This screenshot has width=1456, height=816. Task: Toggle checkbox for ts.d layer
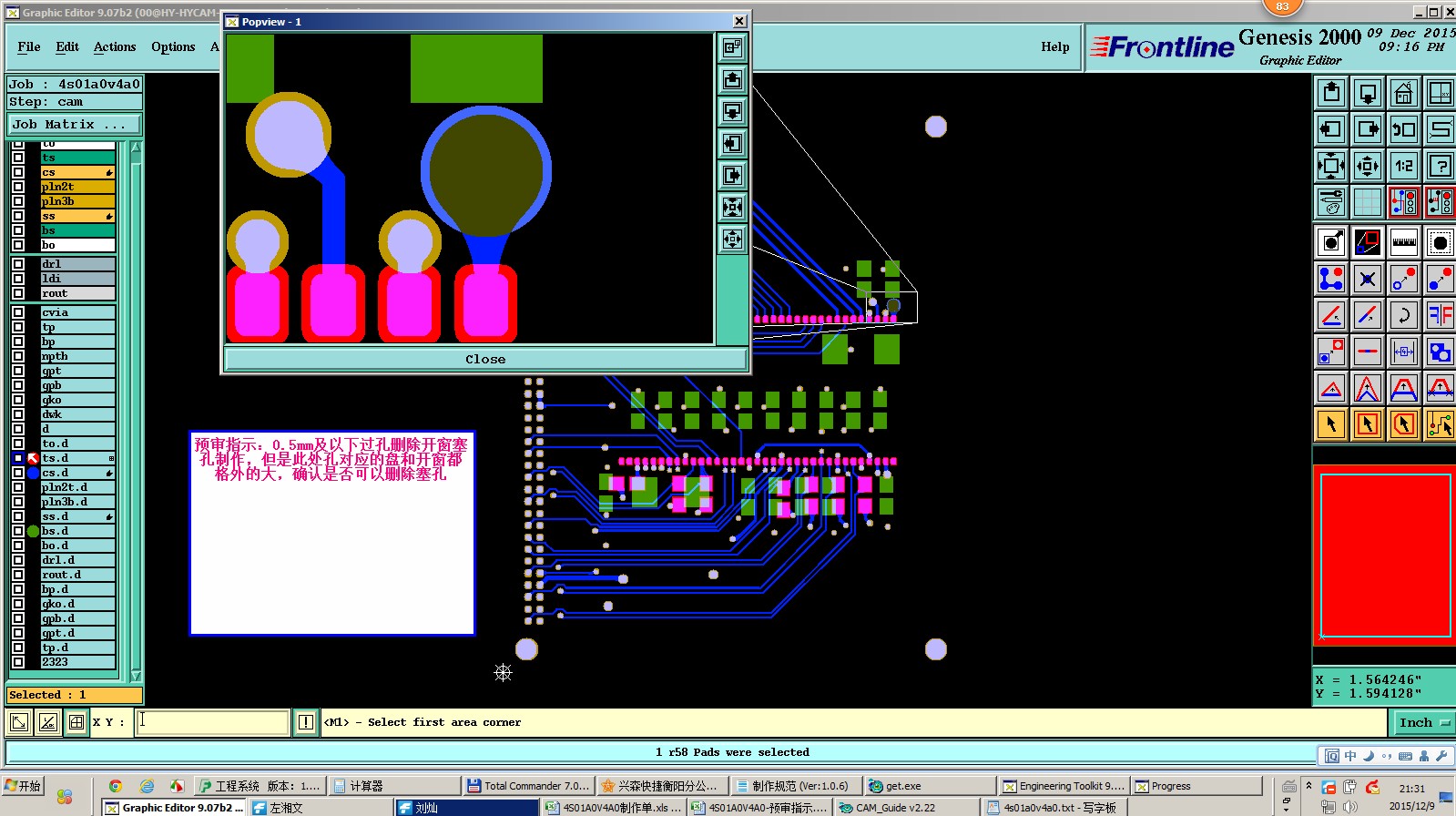[18, 458]
